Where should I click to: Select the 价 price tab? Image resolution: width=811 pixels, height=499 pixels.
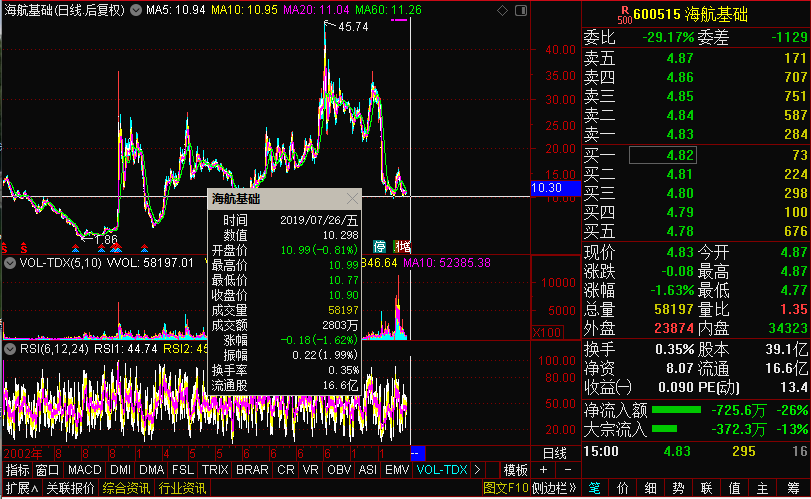(x=622, y=488)
